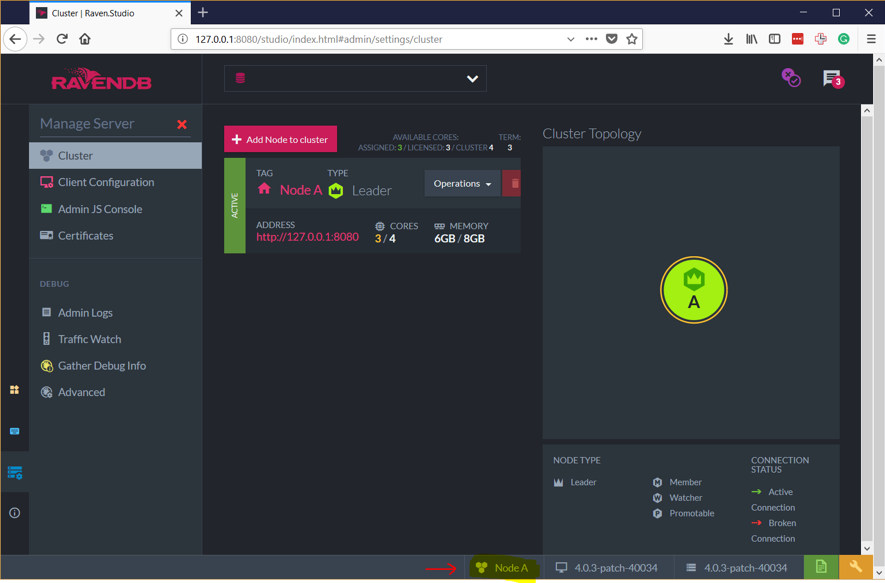
Task: Open the notifications icon with badge 3
Action: click(833, 79)
